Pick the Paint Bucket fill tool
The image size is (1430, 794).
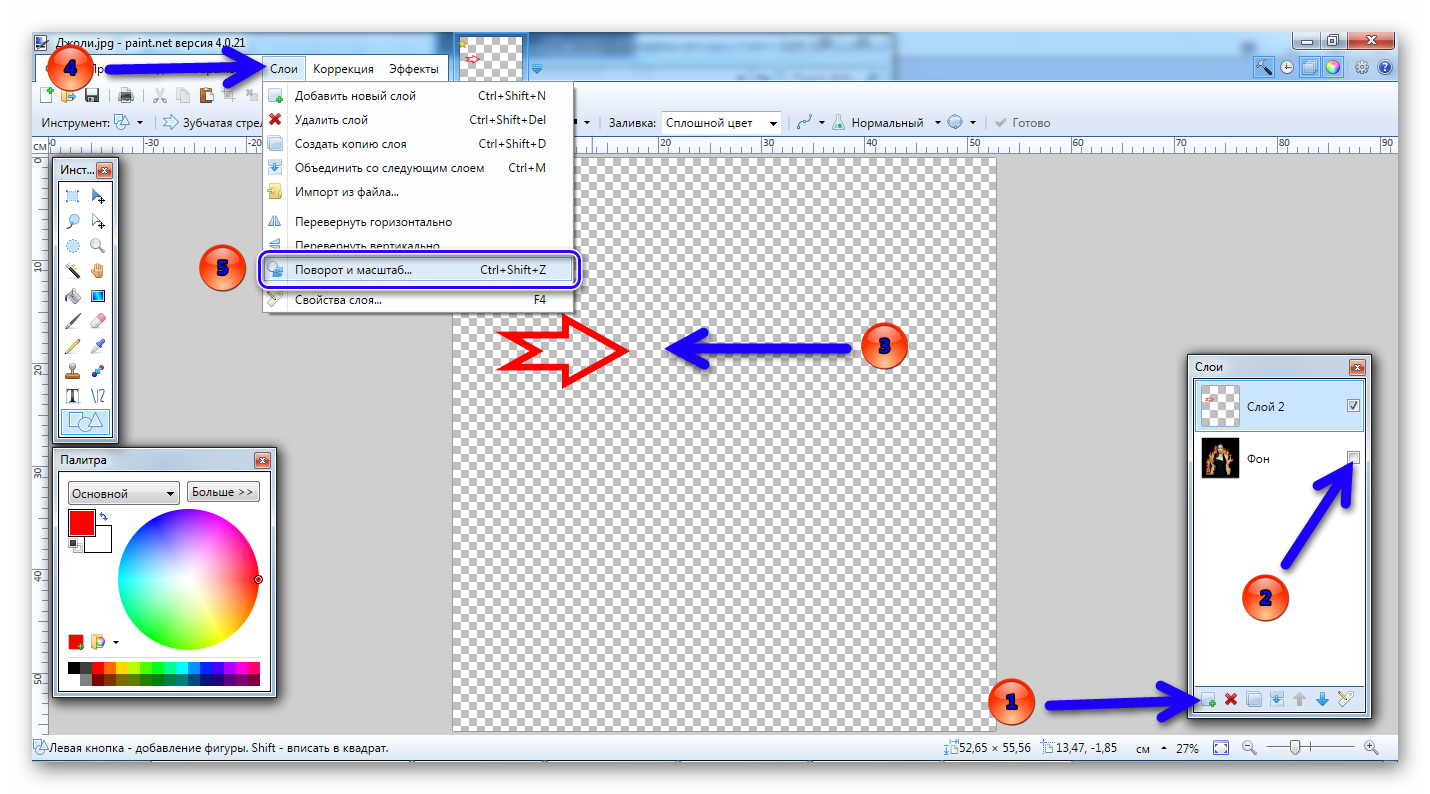click(73, 296)
